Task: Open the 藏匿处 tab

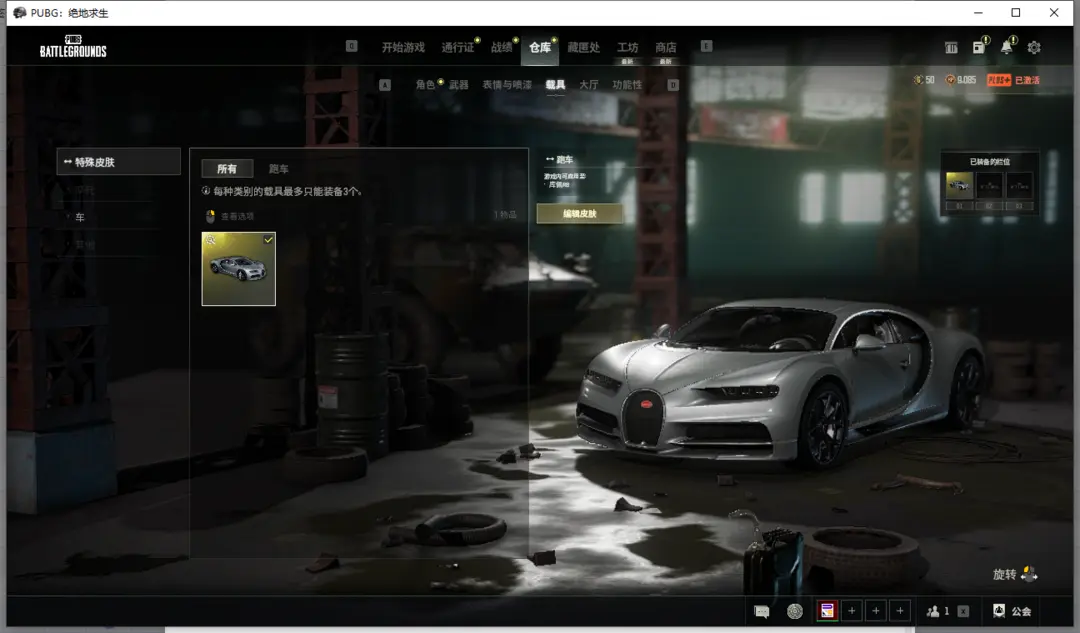Action: (x=583, y=47)
